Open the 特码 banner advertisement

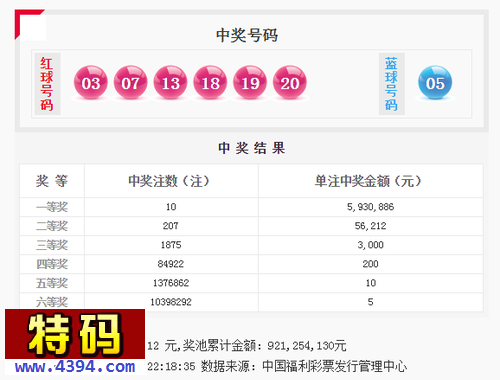[75, 334]
